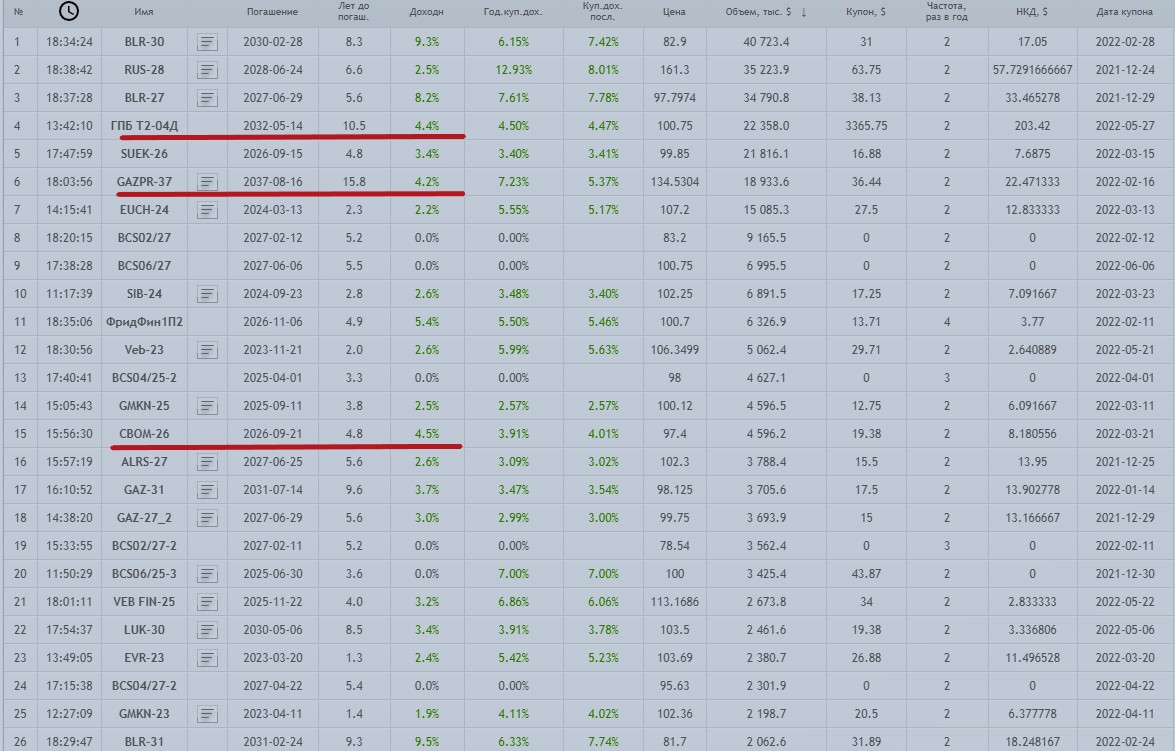Image resolution: width=1175 pixels, height=751 pixels.
Task: Open details icon for GAZ-27_2
Action: point(208,518)
